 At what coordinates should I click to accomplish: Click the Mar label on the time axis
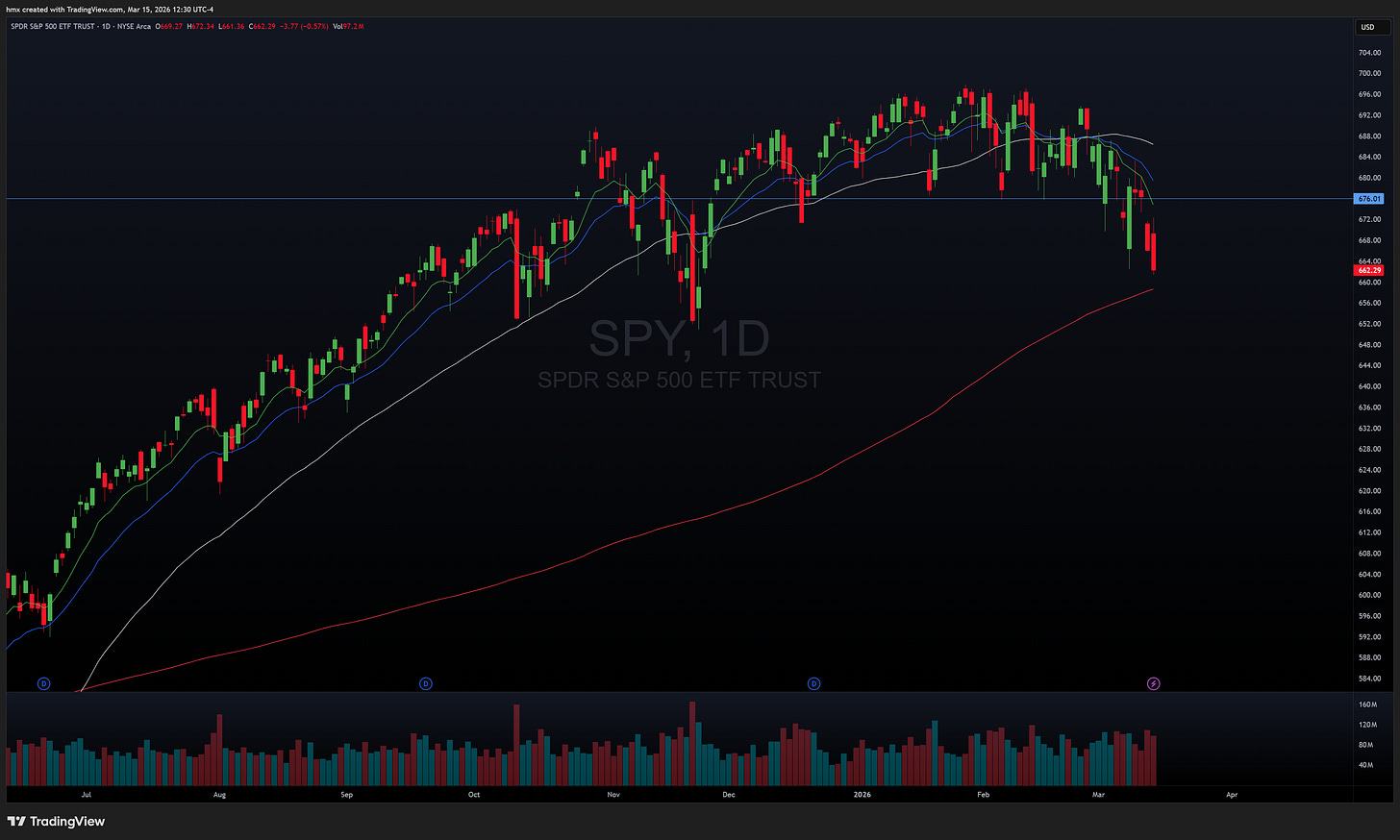[x=1098, y=795]
